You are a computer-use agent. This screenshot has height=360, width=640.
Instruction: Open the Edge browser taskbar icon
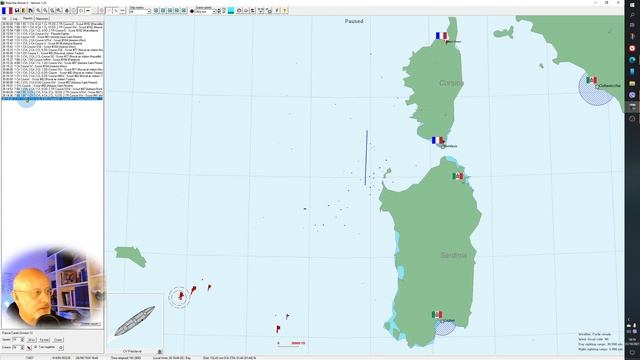(x=632, y=60)
